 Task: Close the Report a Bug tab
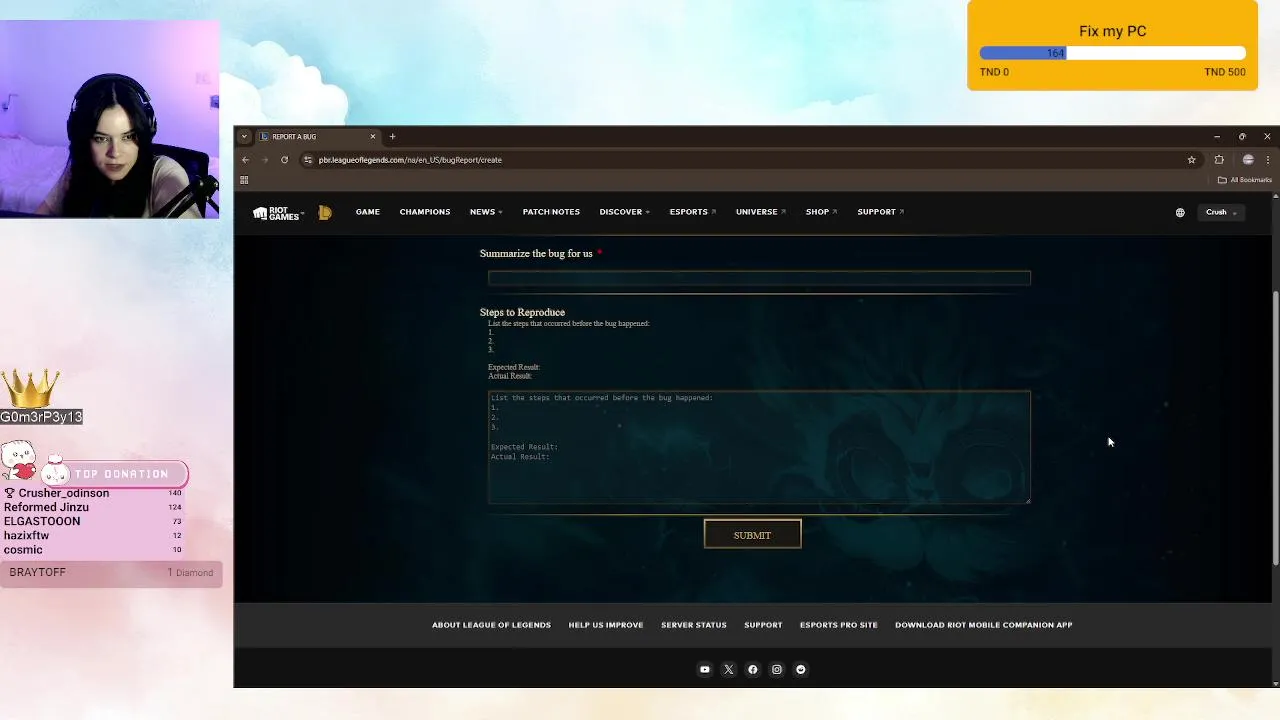pos(373,137)
